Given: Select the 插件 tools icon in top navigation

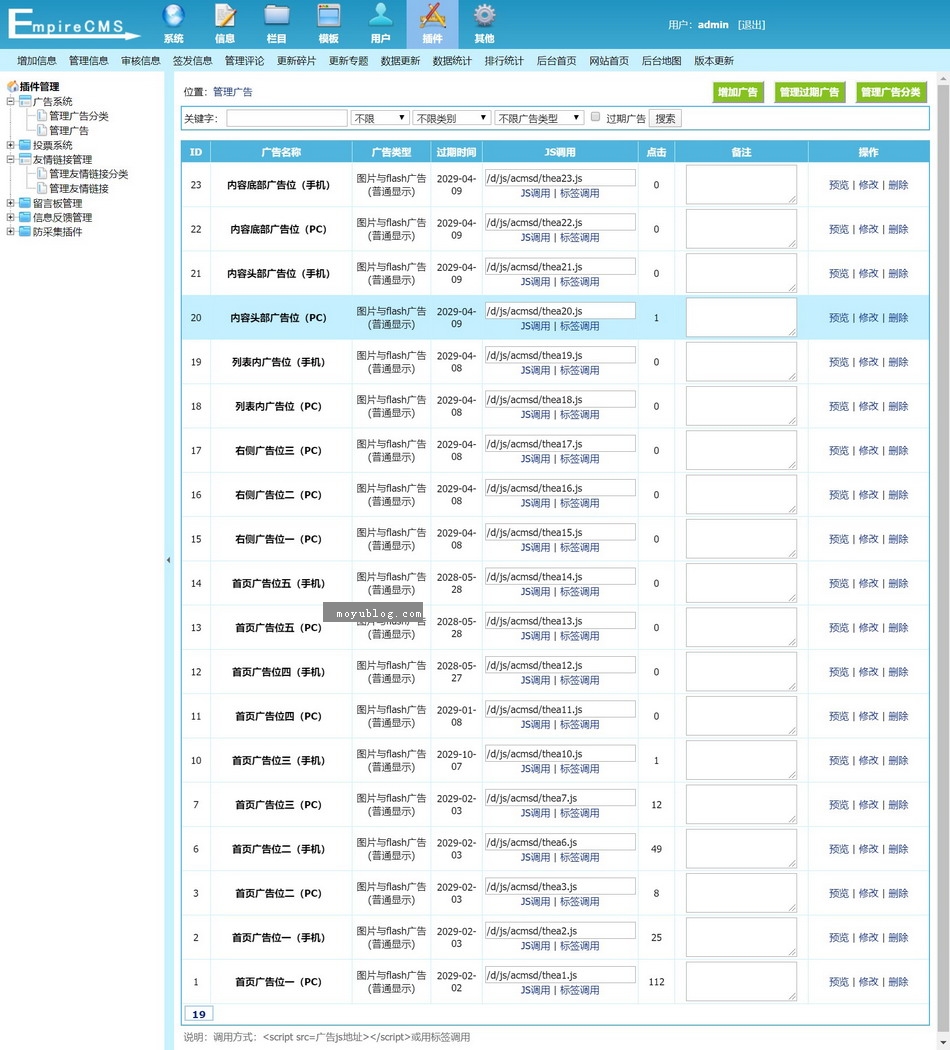Looking at the screenshot, I should click(x=432, y=15).
